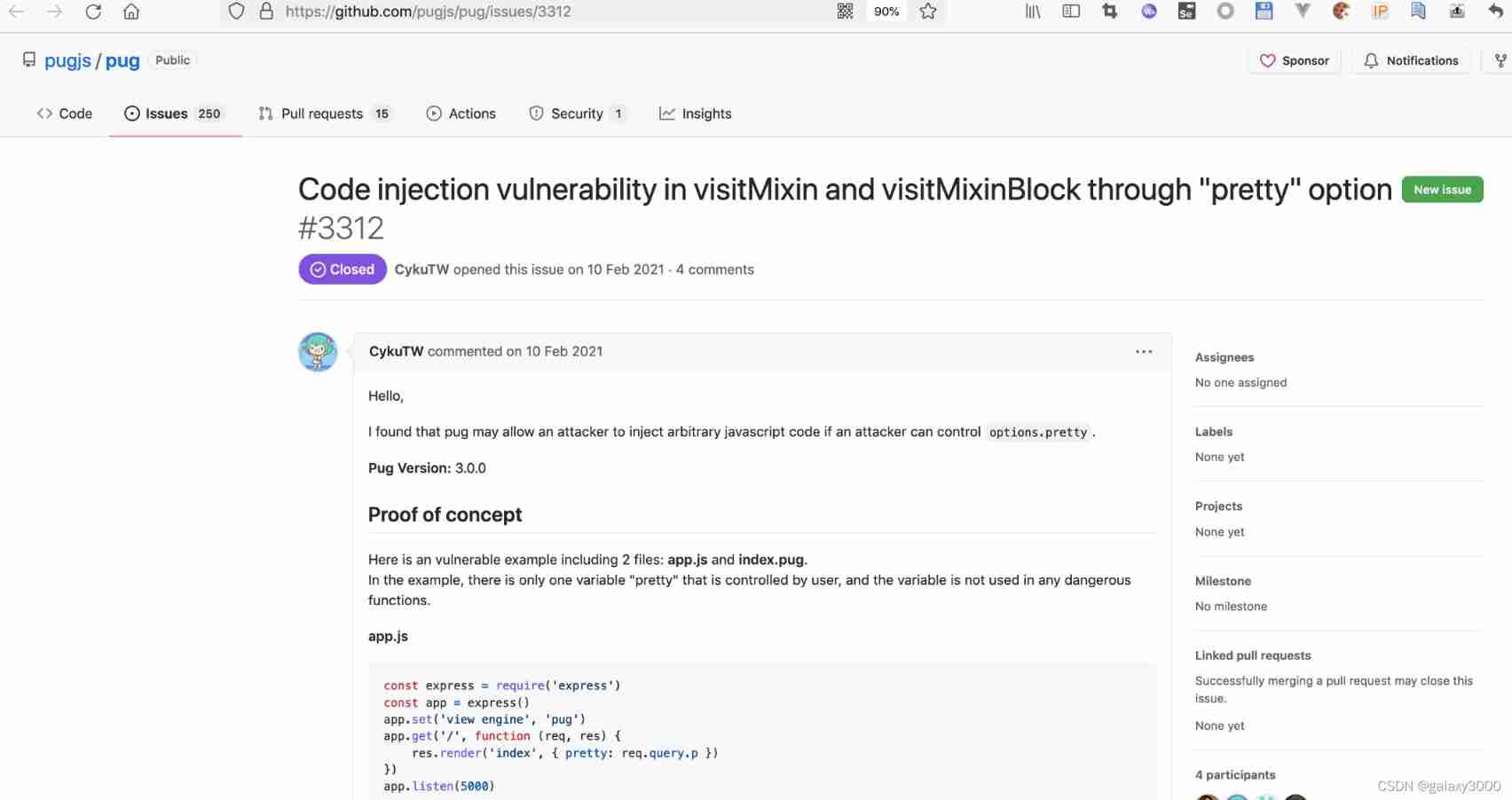Click the Assignees sidebar heading
Viewport: 1512px width, 800px height.
tap(1225, 357)
